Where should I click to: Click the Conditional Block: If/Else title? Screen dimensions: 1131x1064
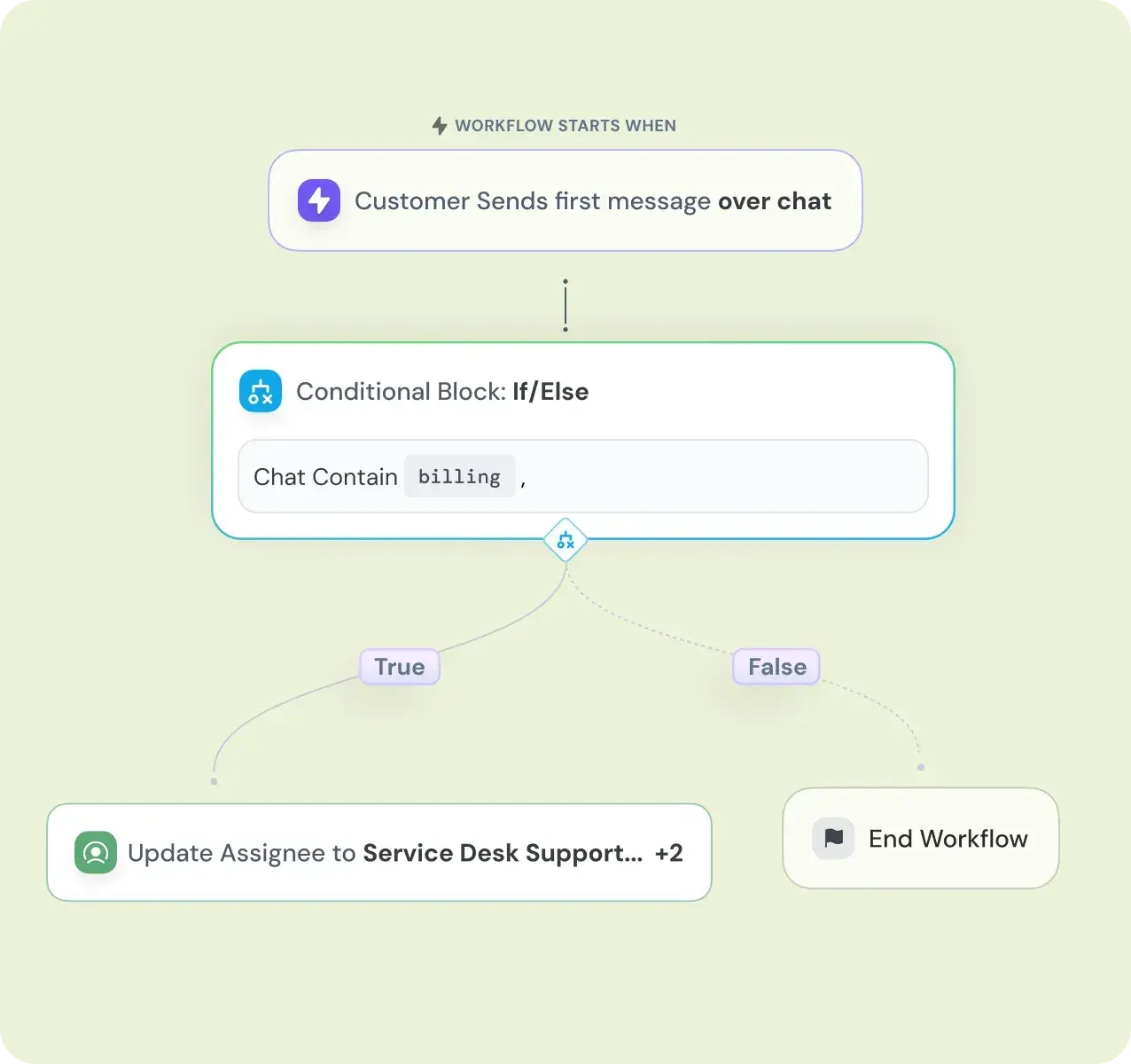click(x=442, y=391)
